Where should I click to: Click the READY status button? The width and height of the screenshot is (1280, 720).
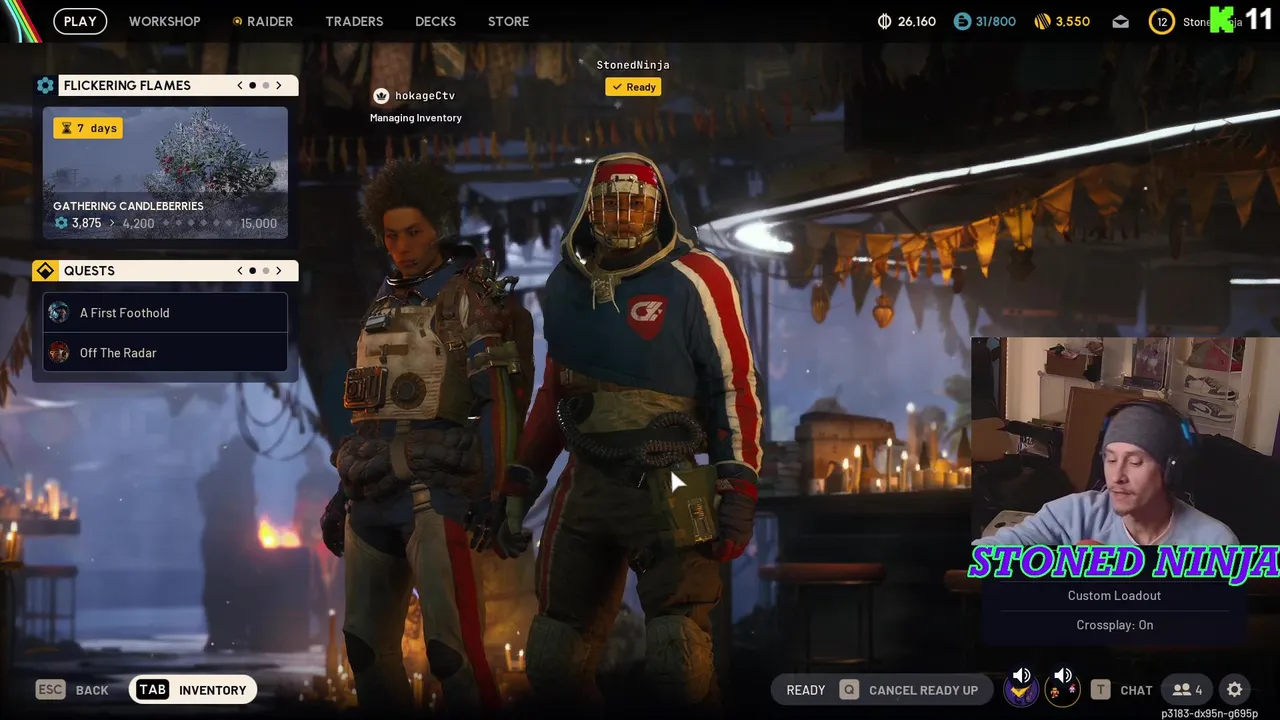(806, 690)
